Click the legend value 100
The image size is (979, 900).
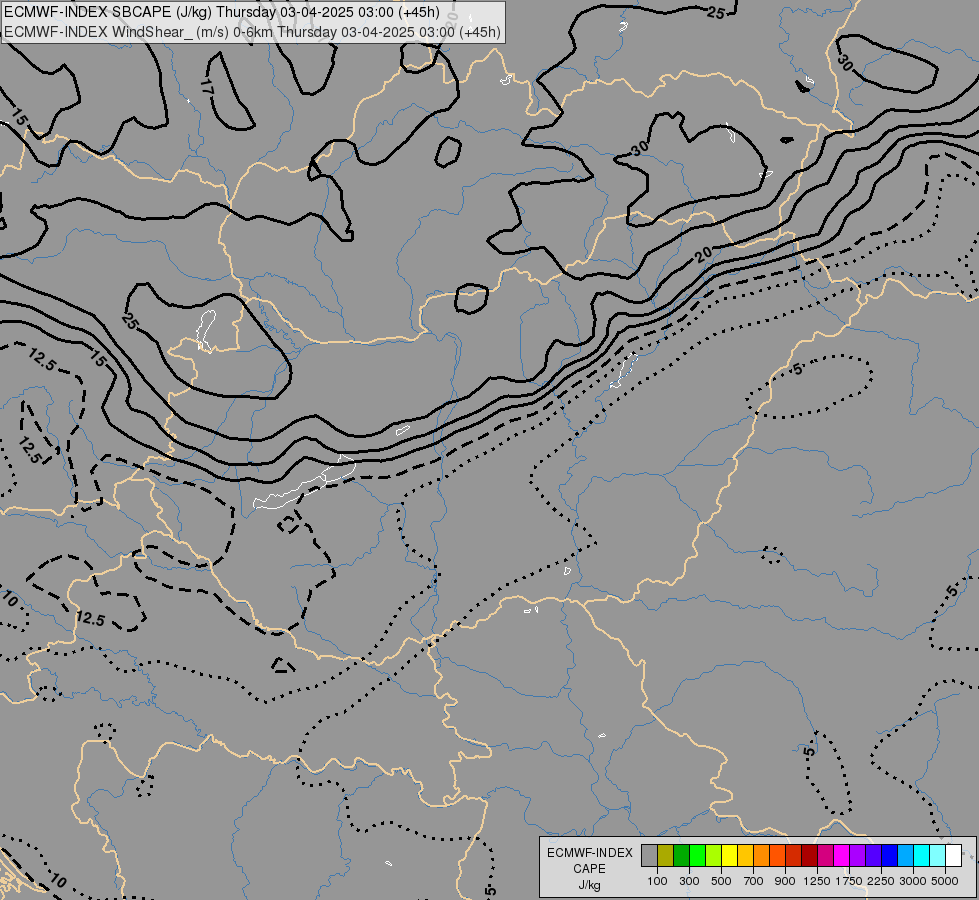coord(657,881)
